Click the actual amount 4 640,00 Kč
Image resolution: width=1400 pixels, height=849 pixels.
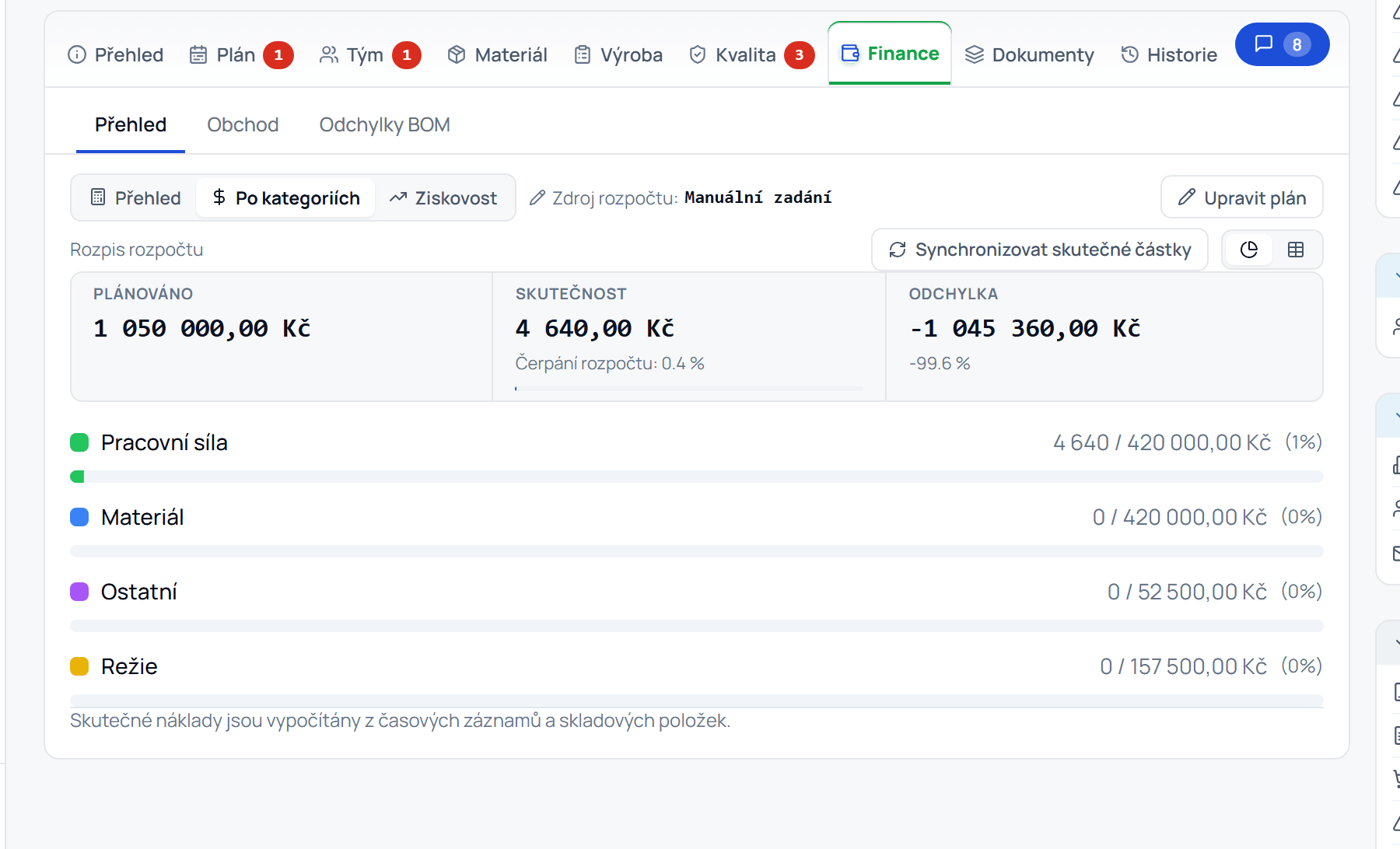[x=595, y=328]
